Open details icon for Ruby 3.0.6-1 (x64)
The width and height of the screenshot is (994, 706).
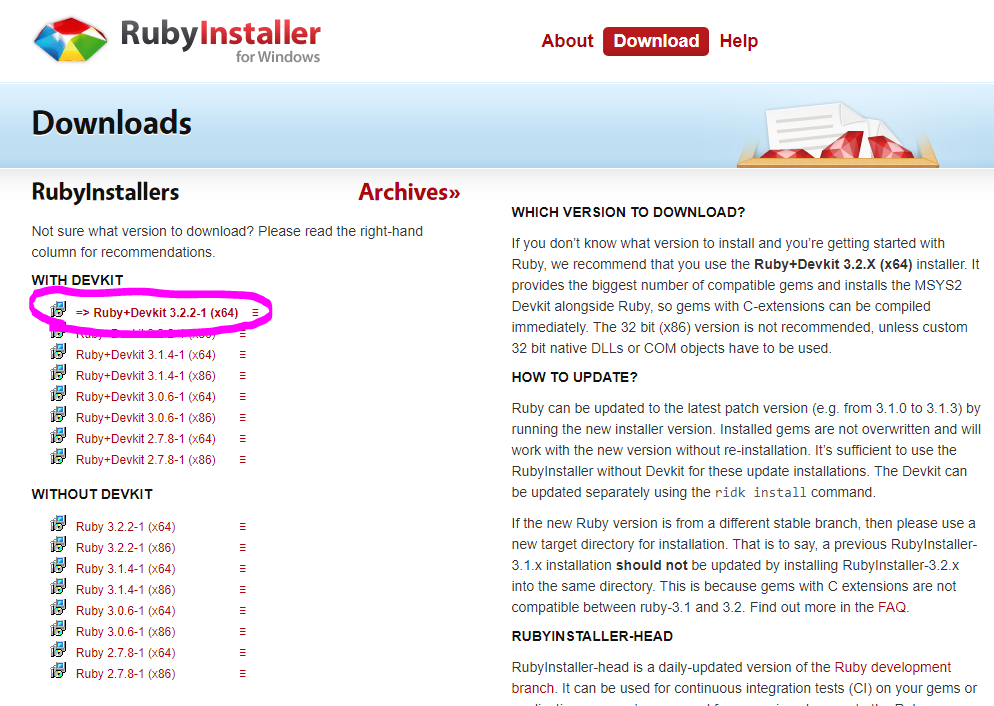click(242, 610)
